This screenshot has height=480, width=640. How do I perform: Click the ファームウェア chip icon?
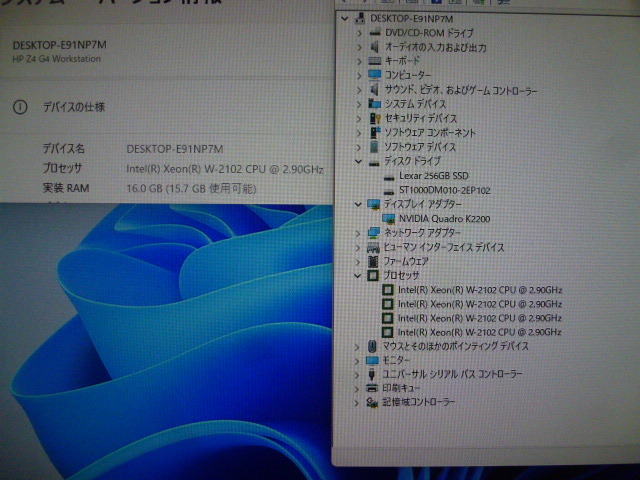tap(373, 261)
